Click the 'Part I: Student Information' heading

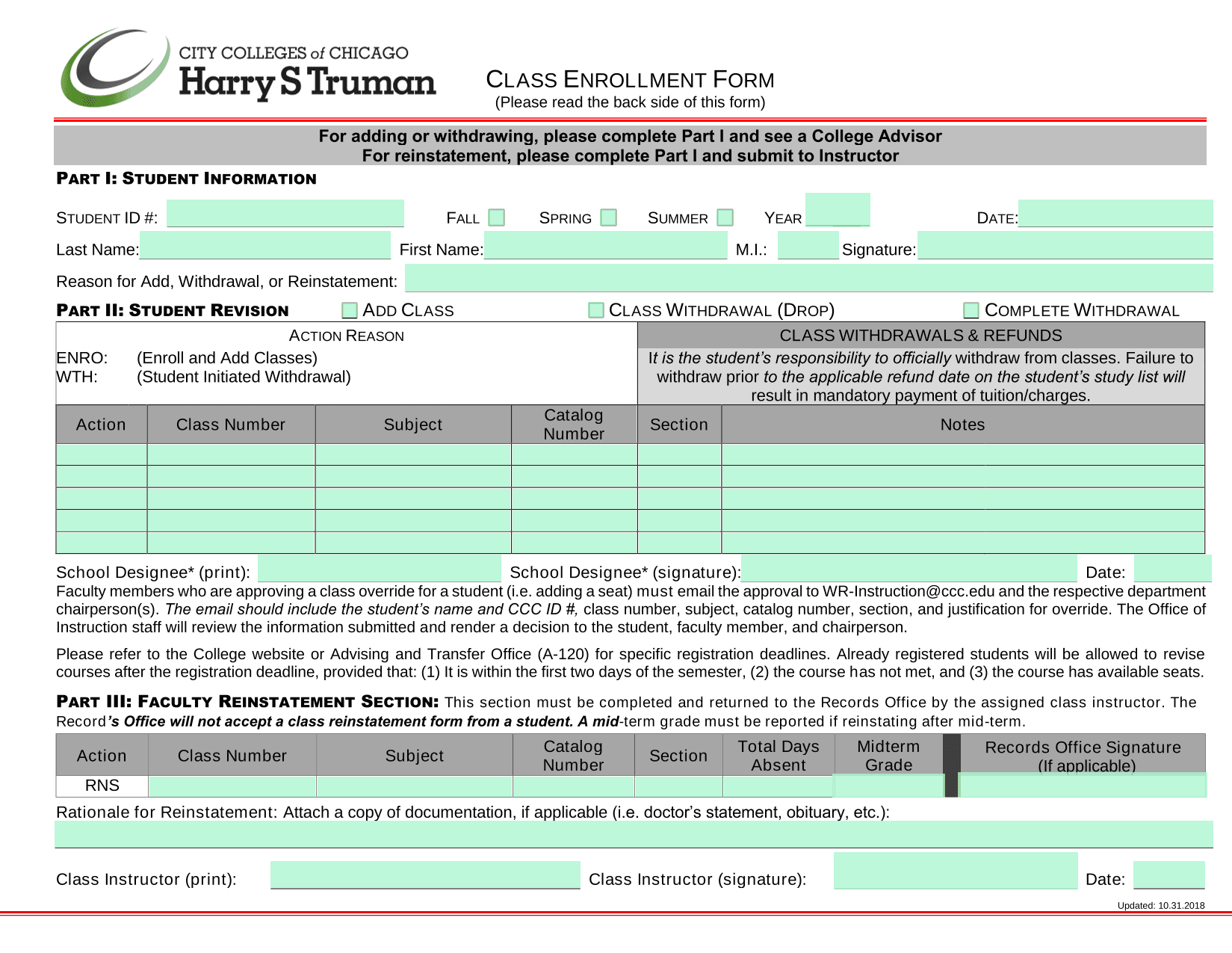click(186, 179)
